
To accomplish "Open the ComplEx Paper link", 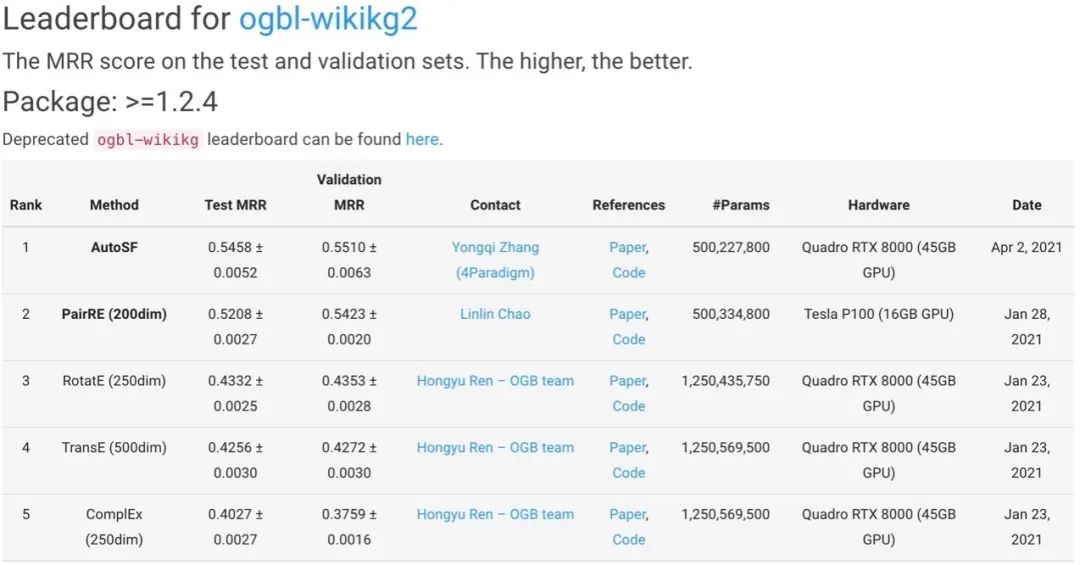I will (627, 515).
